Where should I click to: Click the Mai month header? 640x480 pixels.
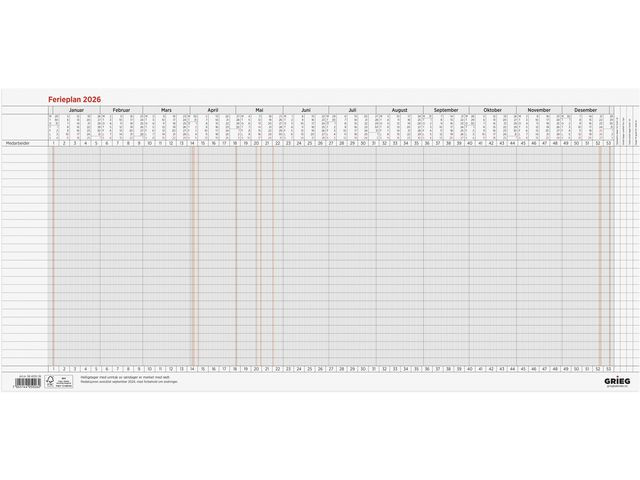click(259, 110)
